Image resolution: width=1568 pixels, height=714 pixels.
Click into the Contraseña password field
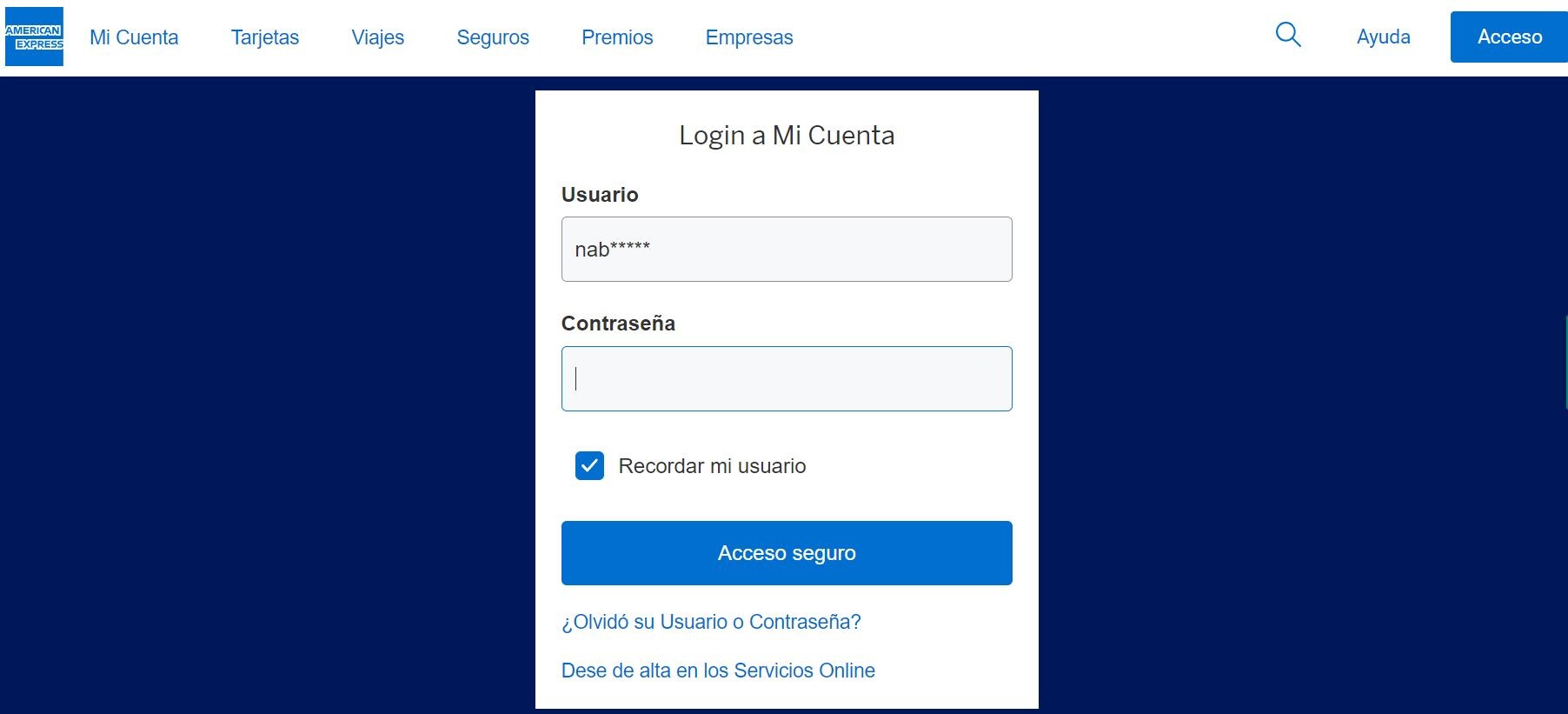tap(787, 379)
